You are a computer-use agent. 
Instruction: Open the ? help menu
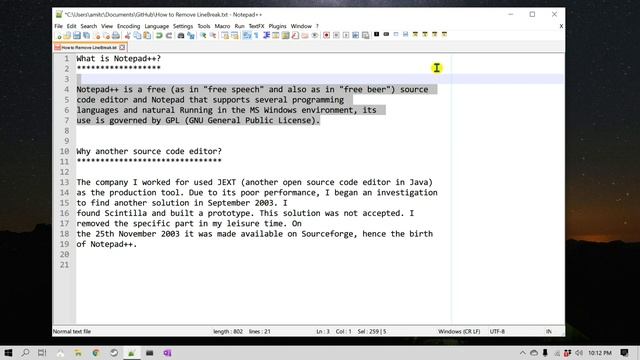317,26
